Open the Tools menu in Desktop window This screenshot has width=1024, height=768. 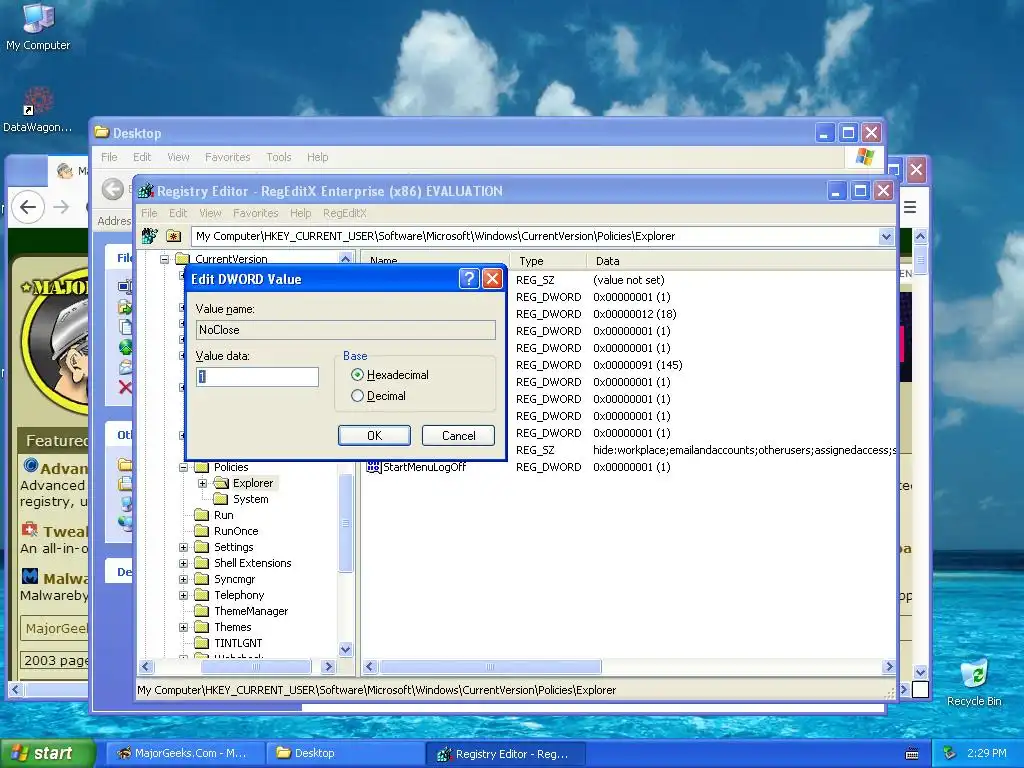pos(279,157)
